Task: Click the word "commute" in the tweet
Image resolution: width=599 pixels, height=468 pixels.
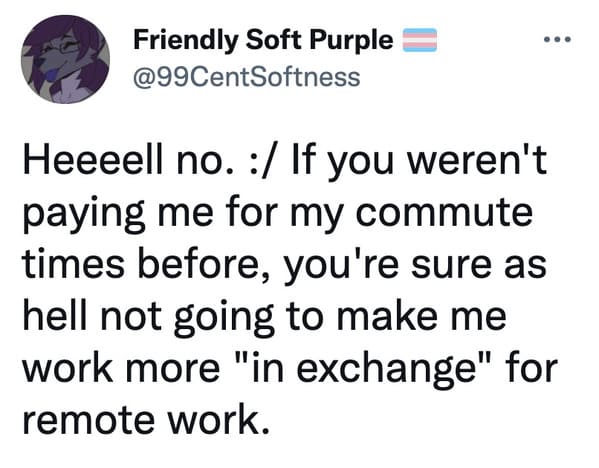Action: pyautogui.click(x=444, y=212)
